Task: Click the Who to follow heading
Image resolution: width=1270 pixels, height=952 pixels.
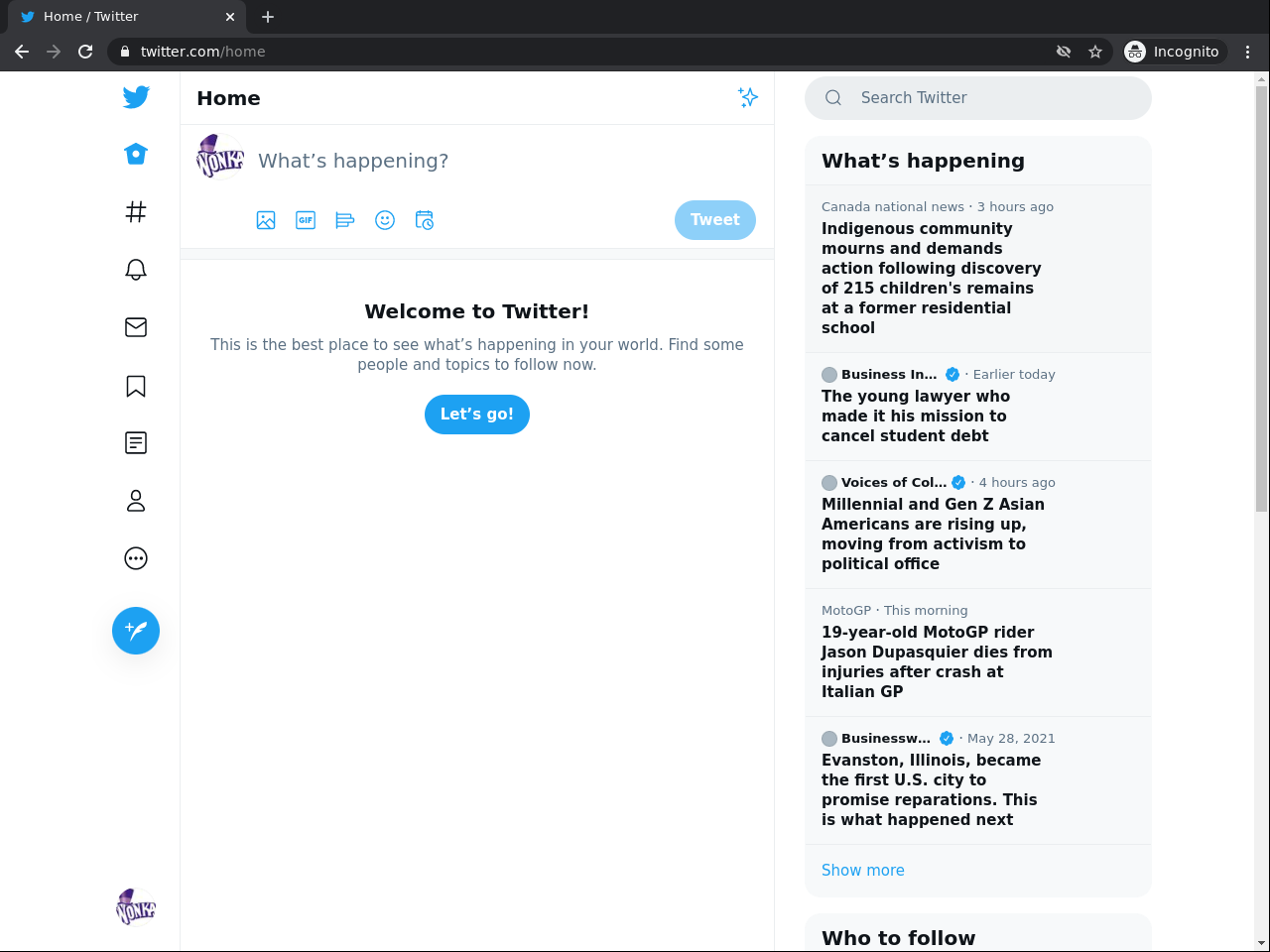Action: point(899,938)
